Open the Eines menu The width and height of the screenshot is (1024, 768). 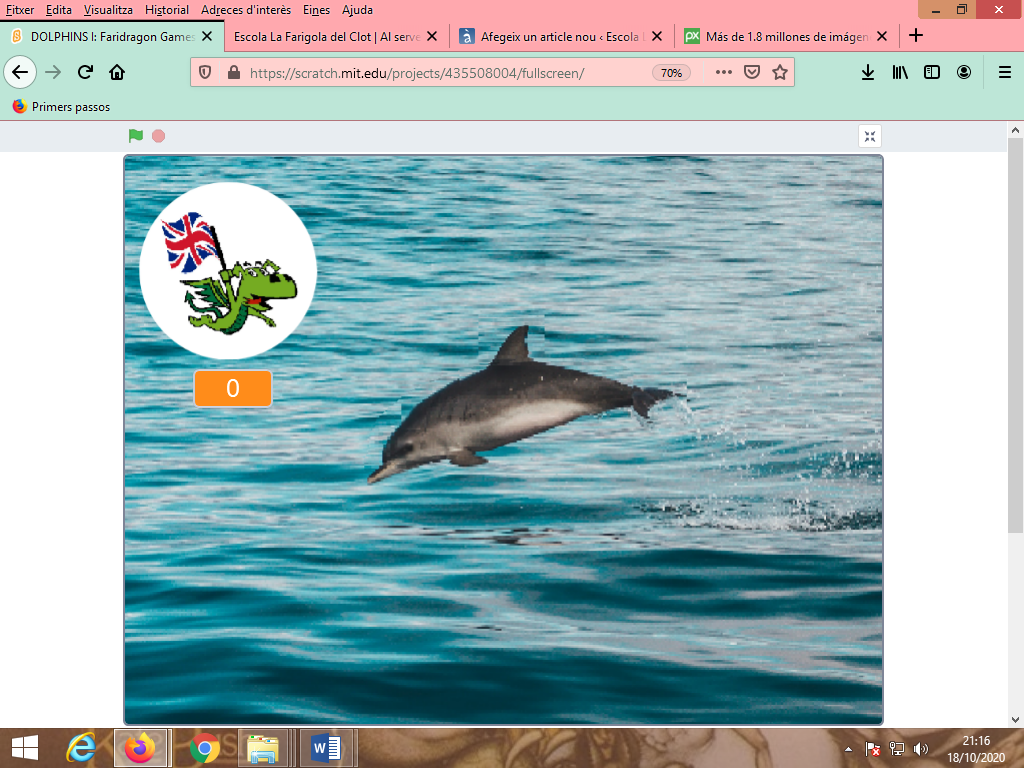coord(316,10)
